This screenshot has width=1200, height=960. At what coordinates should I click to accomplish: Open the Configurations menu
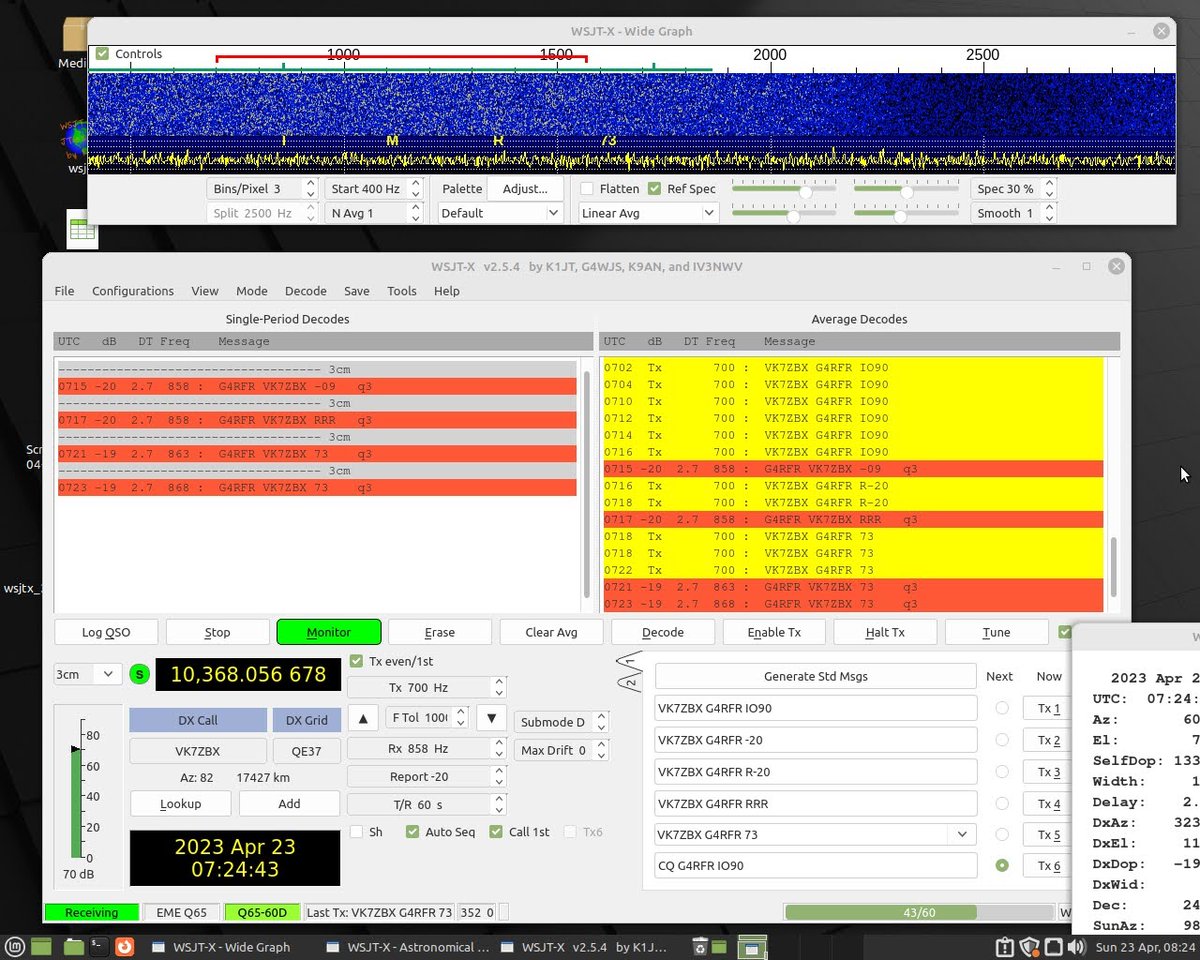(133, 291)
